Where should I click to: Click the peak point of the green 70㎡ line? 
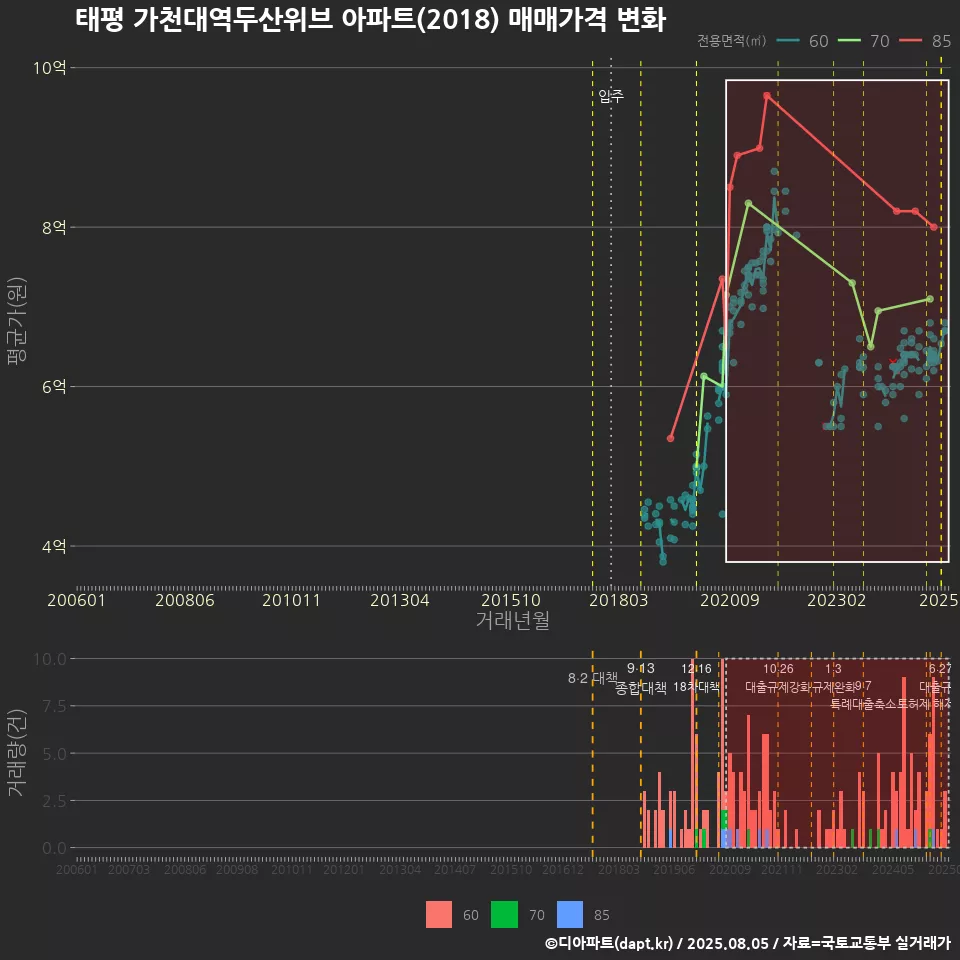click(748, 203)
